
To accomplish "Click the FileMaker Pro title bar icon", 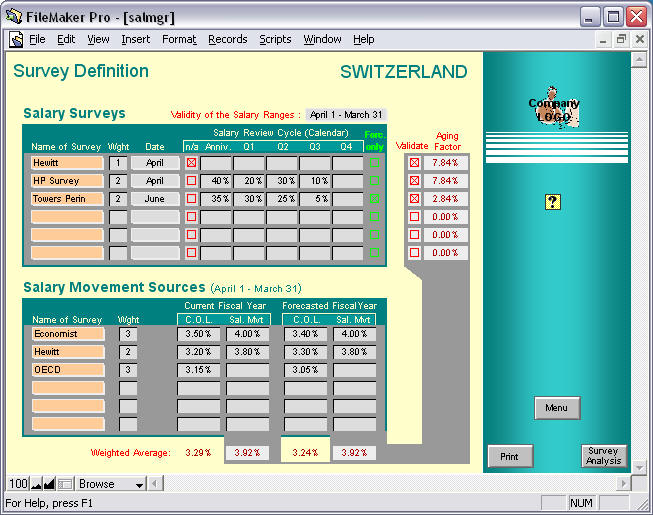I will pyautogui.click(x=14, y=15).
